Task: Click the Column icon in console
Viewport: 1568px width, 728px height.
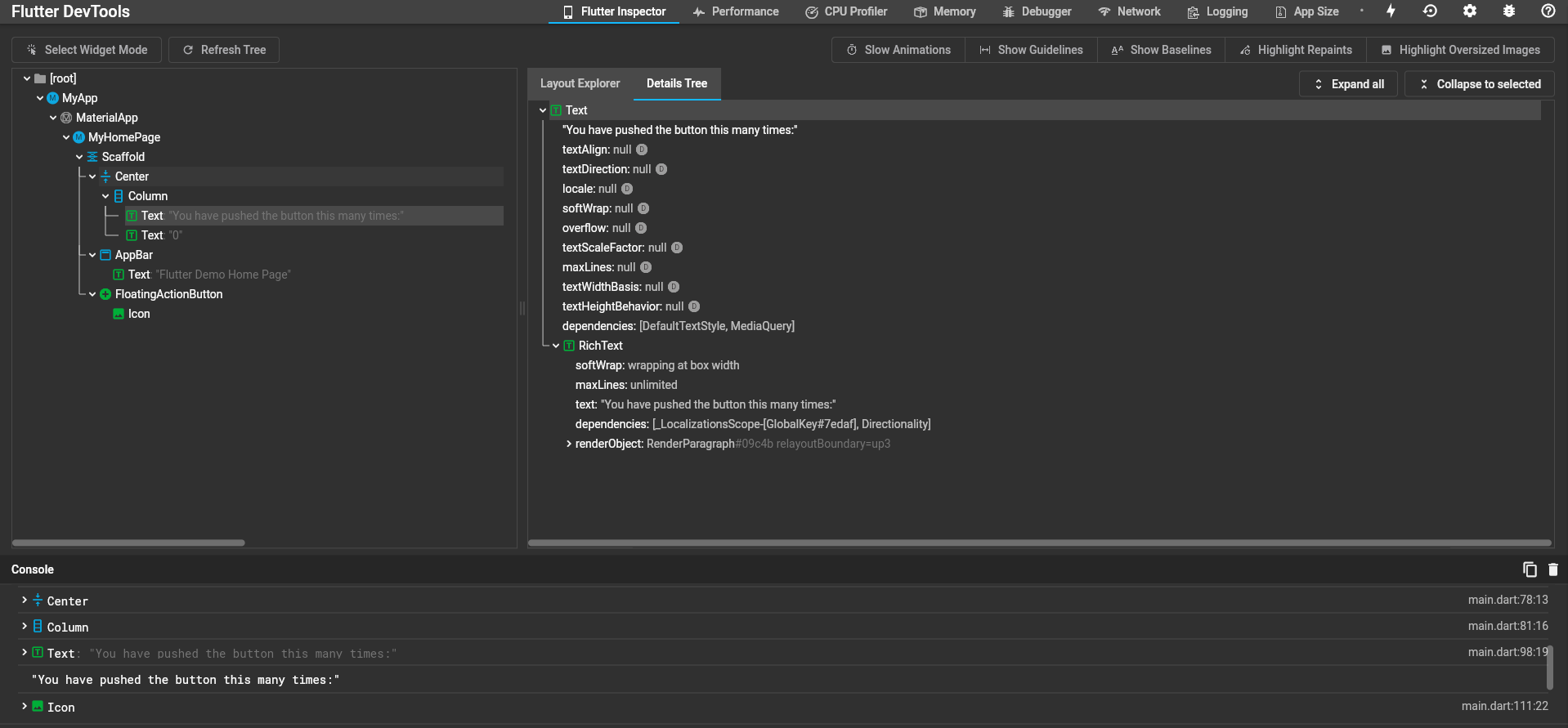Action: click(38, 626)
